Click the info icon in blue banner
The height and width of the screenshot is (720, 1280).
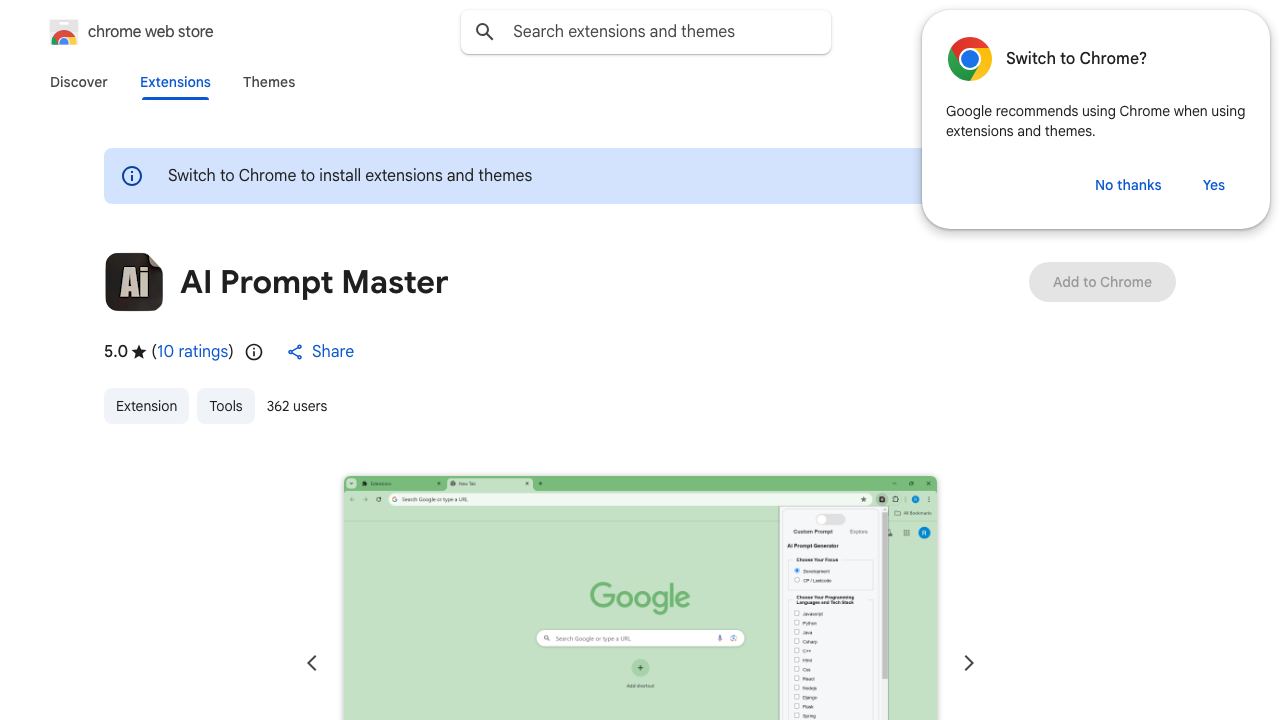(132, 176)
